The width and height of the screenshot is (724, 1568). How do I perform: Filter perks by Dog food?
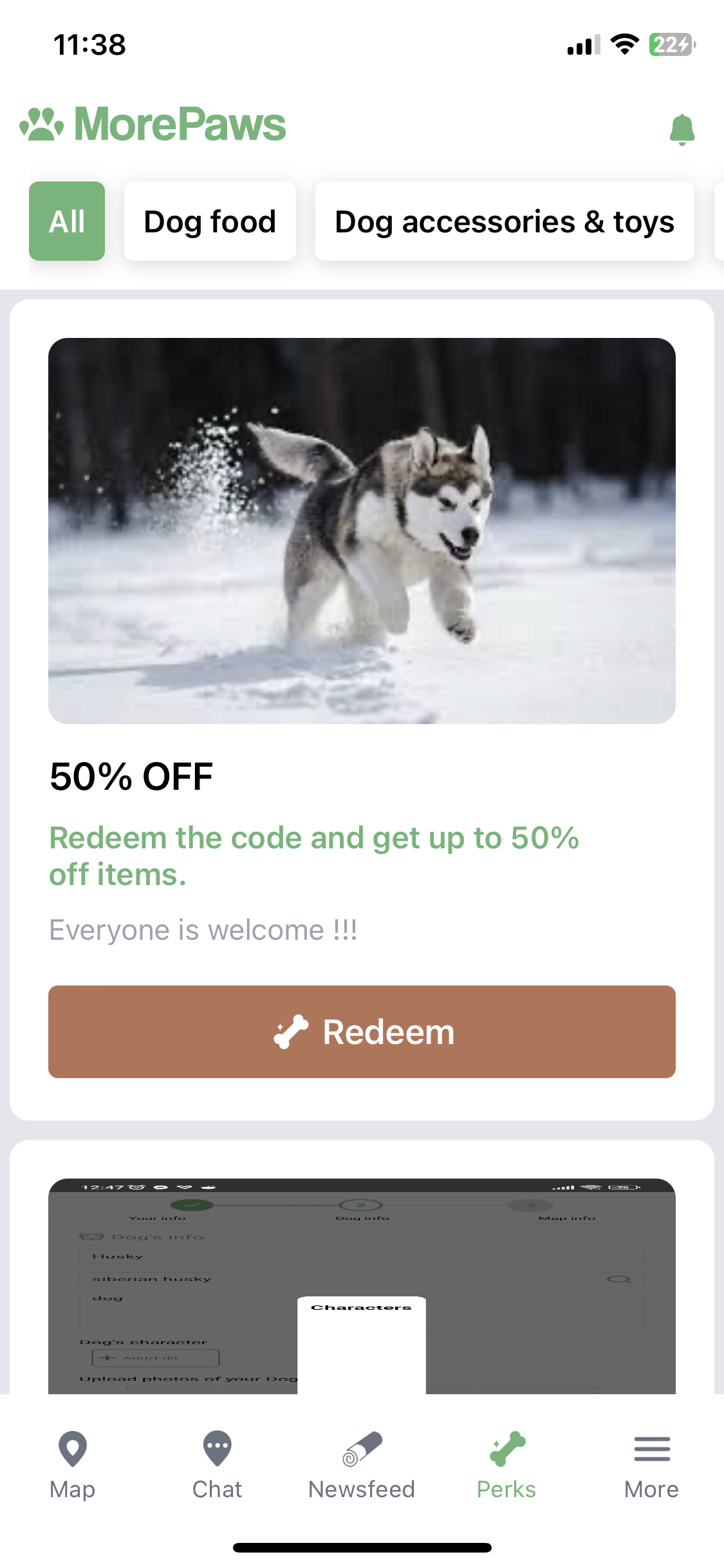[210, 221]
